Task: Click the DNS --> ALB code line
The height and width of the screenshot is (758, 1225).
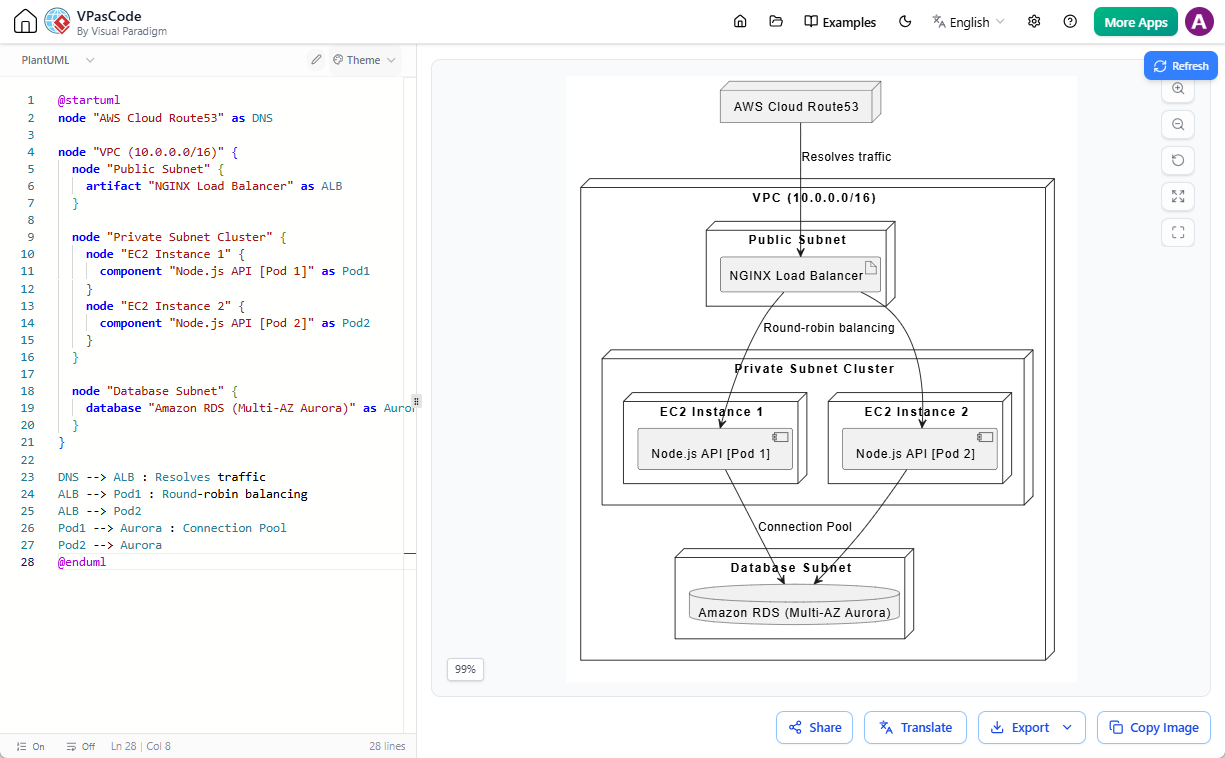Action: click(162, 477)
